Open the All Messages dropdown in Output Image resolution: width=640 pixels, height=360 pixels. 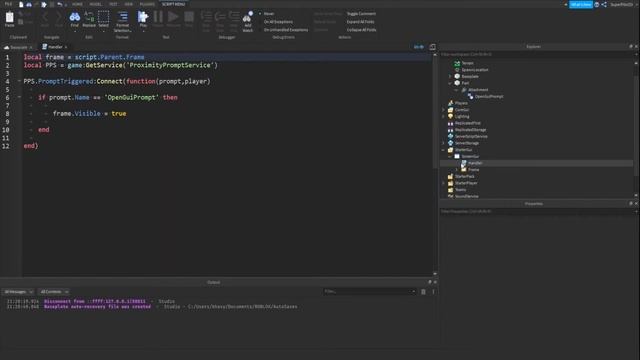(x=18, y=292)
